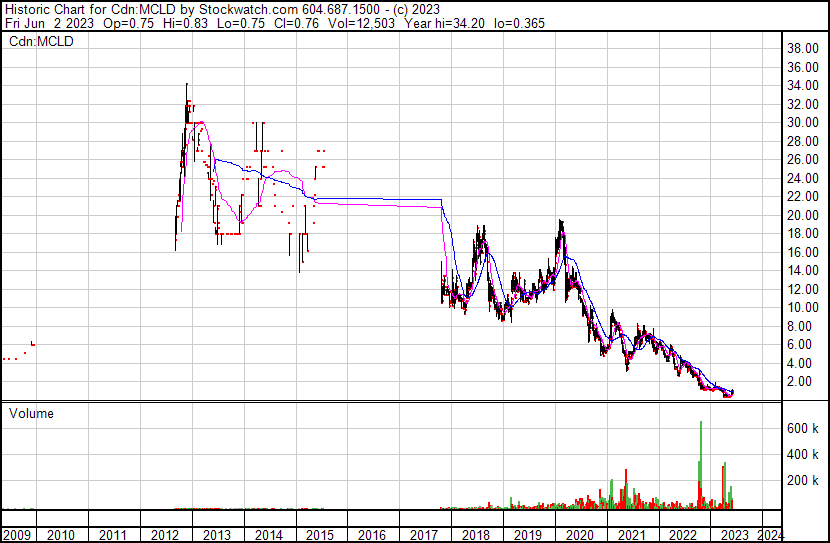830x543 pixels.
Task: Click the 38.00 price axis label
Action: [x=804, y=48]
